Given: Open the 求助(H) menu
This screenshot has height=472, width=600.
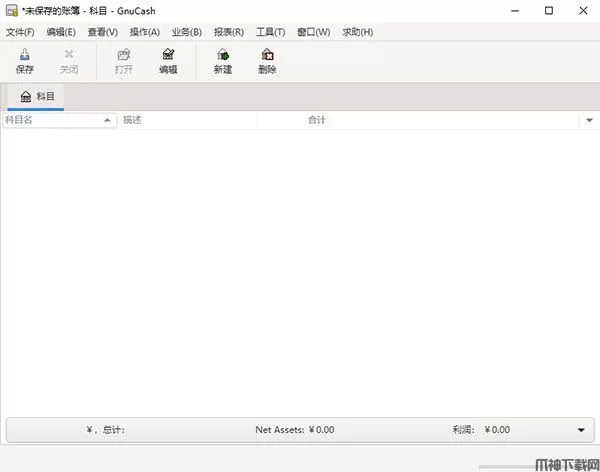Looking at the screenshot, I should coord(357,32).
